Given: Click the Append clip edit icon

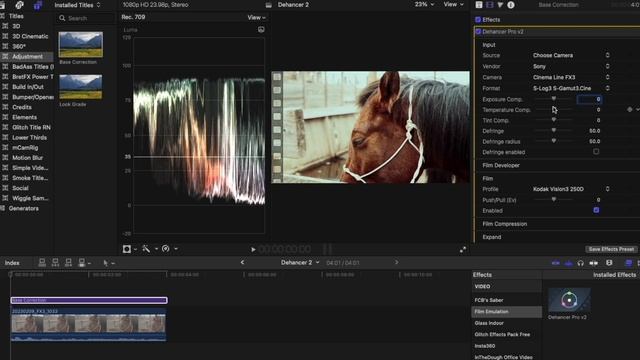Looking at the screenshot, I should coord(68,263).
